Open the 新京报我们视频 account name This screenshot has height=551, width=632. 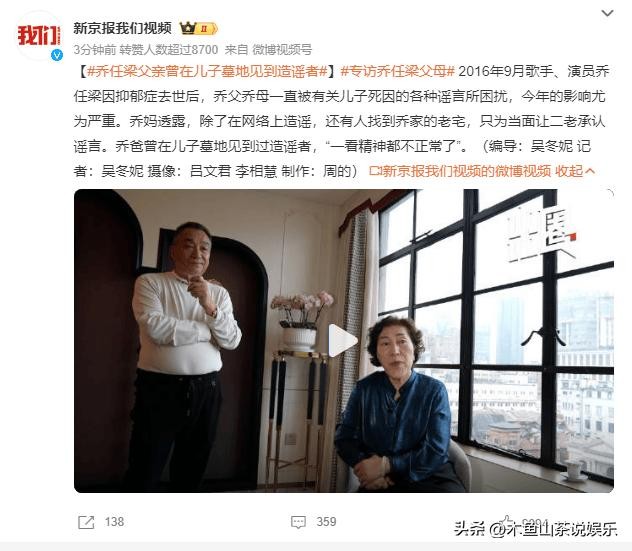(123, 28)
